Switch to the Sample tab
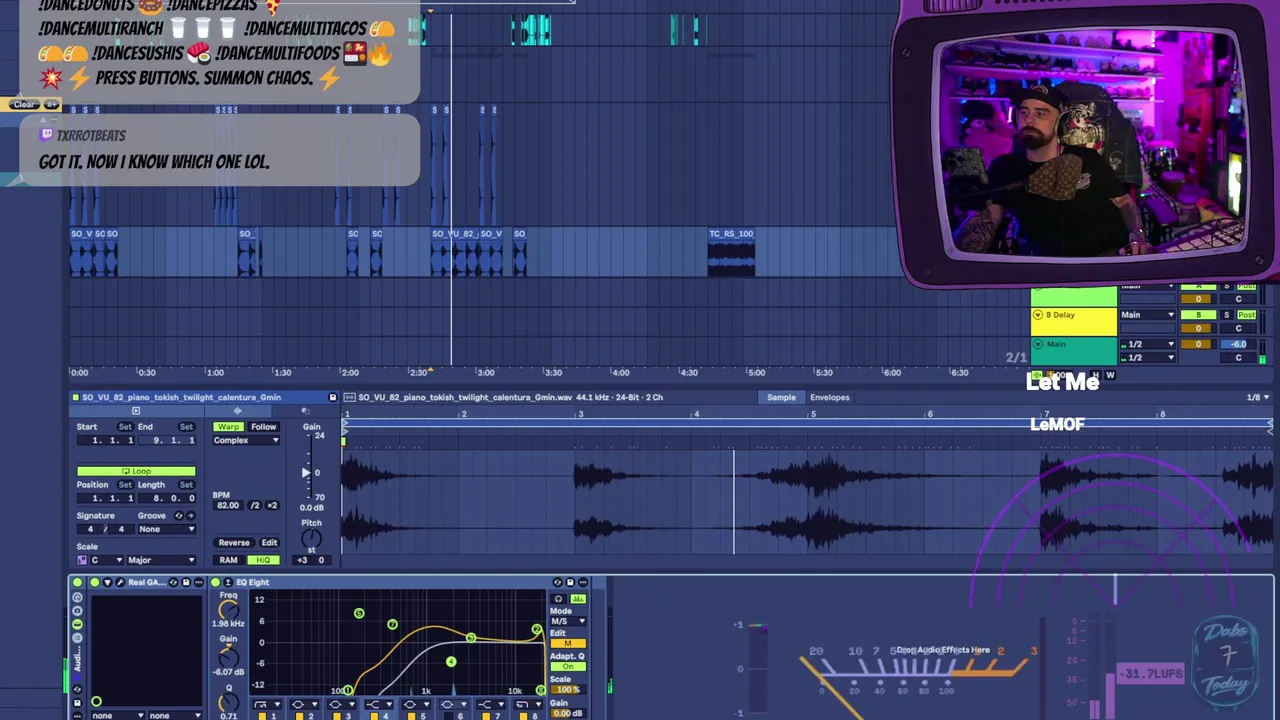This screenshot has height=720, width=1280. click(x=781, y=398)
